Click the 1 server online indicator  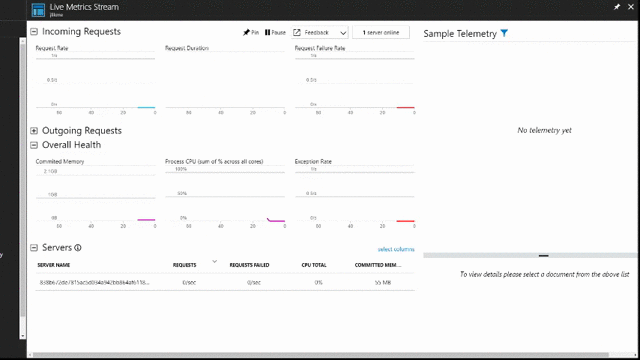(381, 33)
